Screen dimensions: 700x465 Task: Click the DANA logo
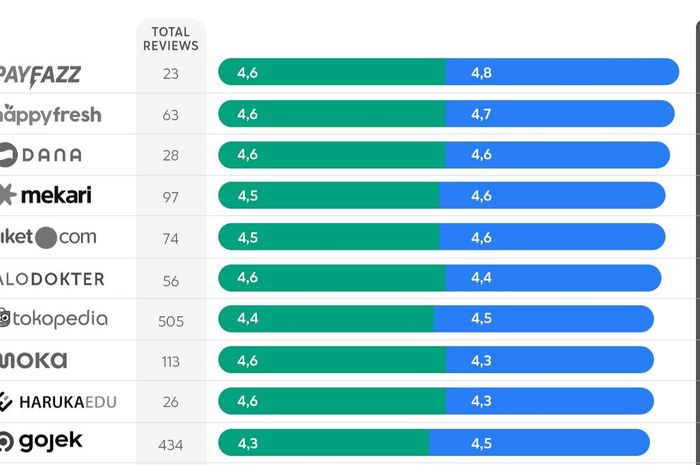click(x=41, y=155)
